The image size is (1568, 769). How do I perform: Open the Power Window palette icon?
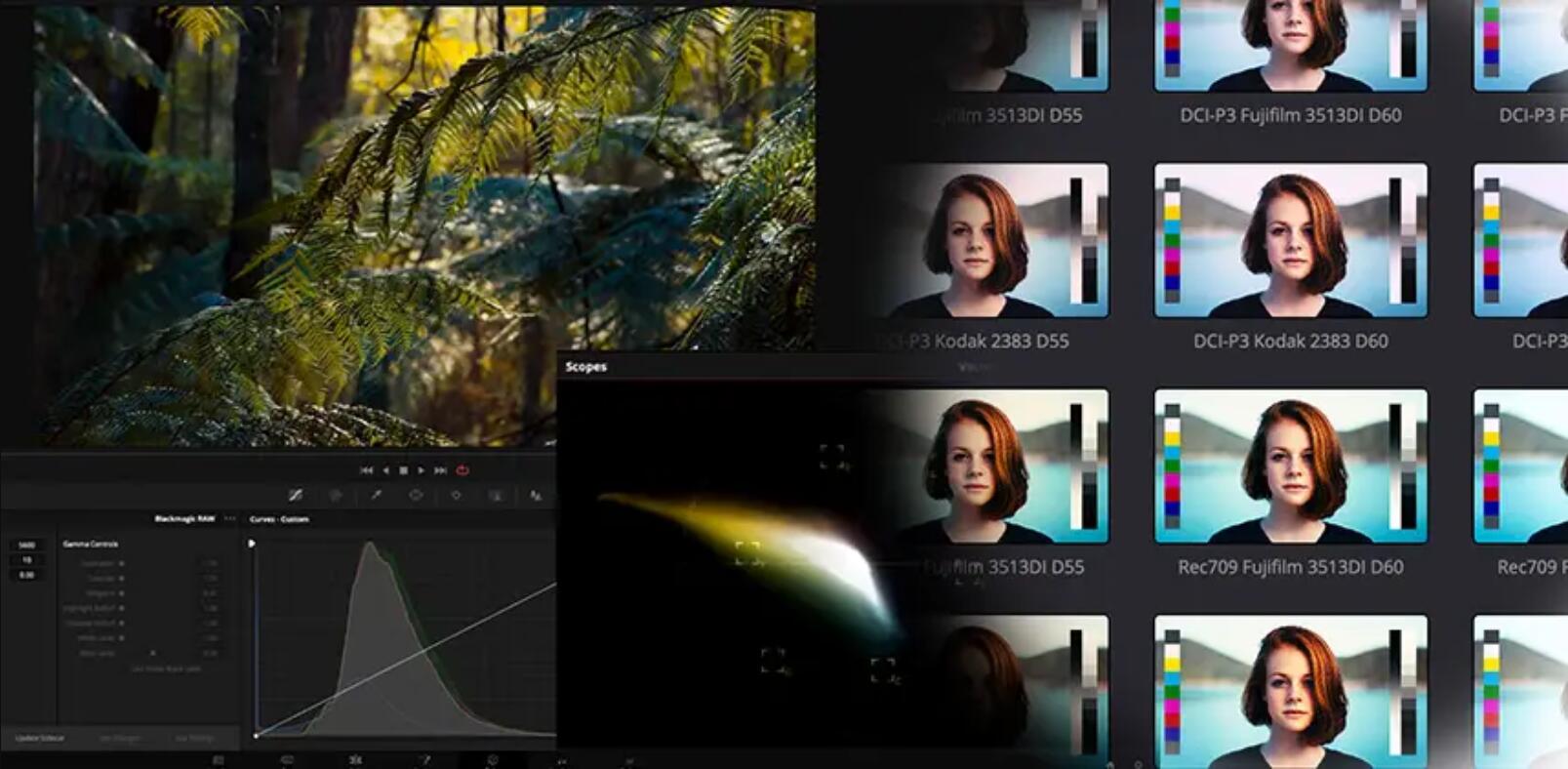(416, 496)
